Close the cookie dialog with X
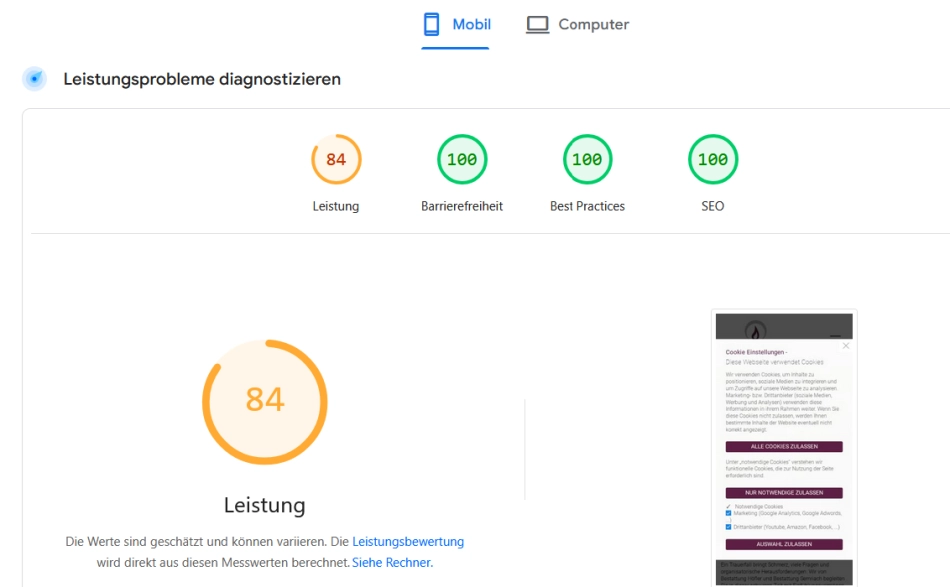The width and height of the screenshot is (950, 587). pos(845,346)
